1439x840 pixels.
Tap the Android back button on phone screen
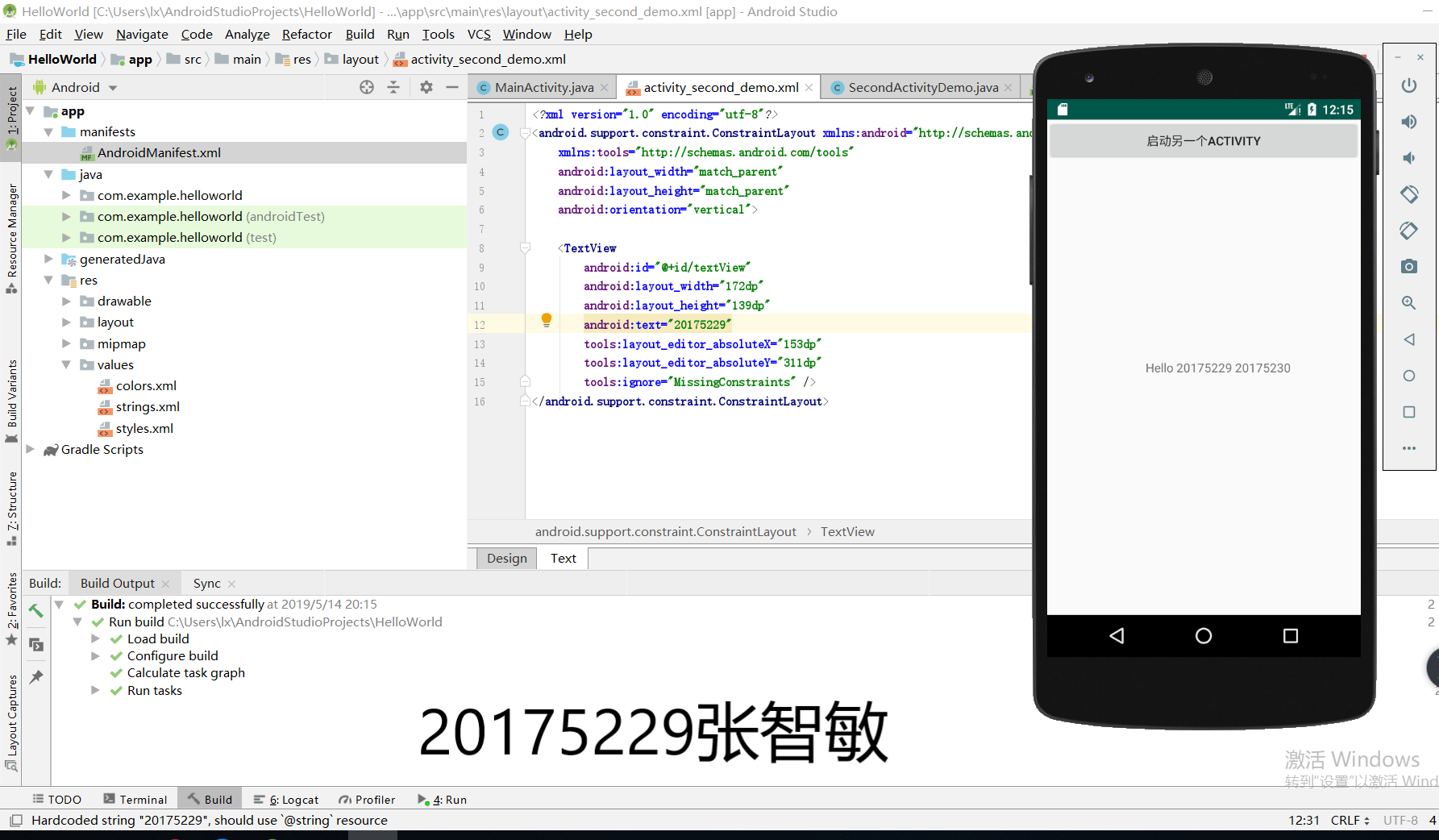(x=1117, y=636)
